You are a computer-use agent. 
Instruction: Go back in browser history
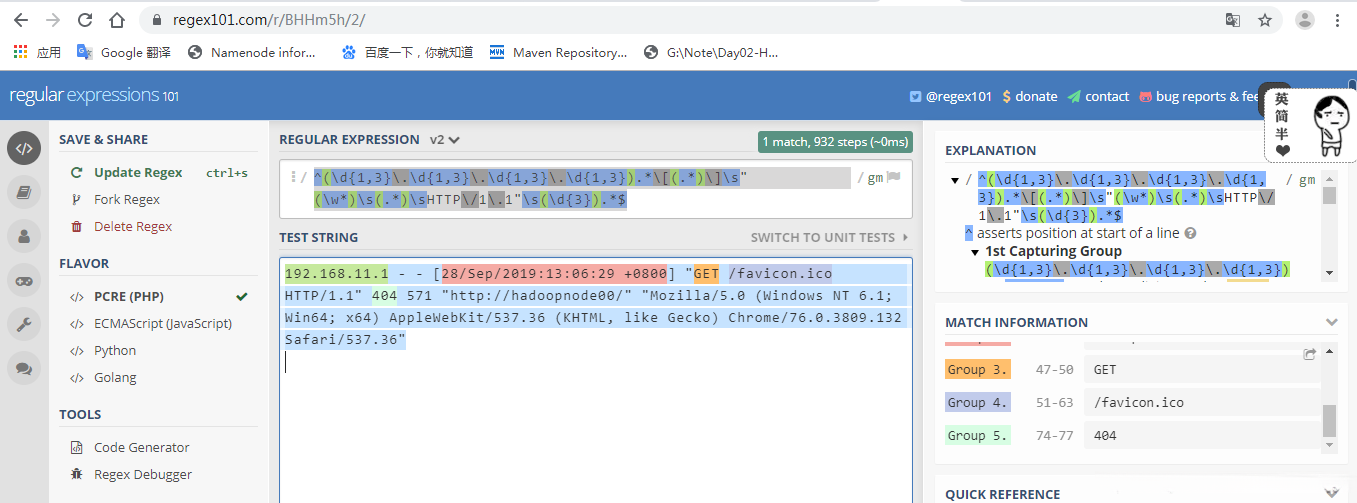pyautogui.click(x=21, y=20)
